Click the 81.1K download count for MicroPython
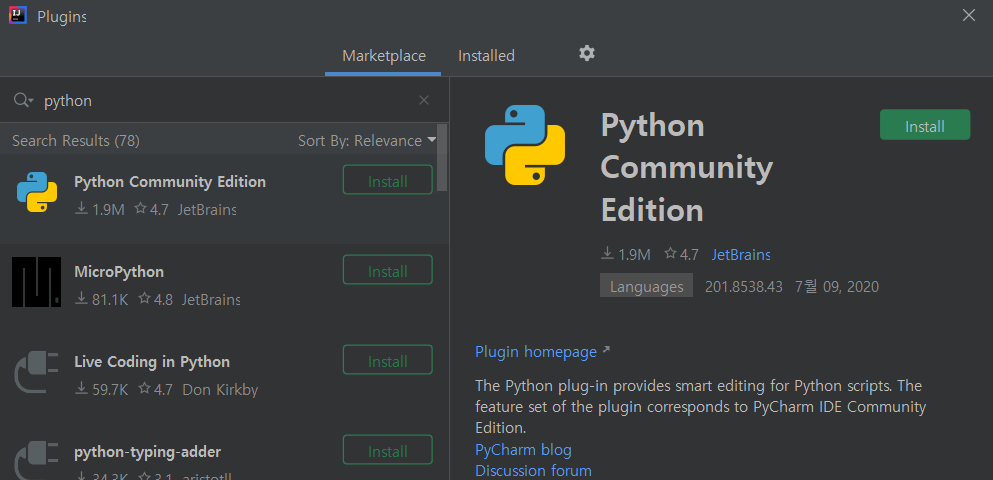 coord(101,299)
